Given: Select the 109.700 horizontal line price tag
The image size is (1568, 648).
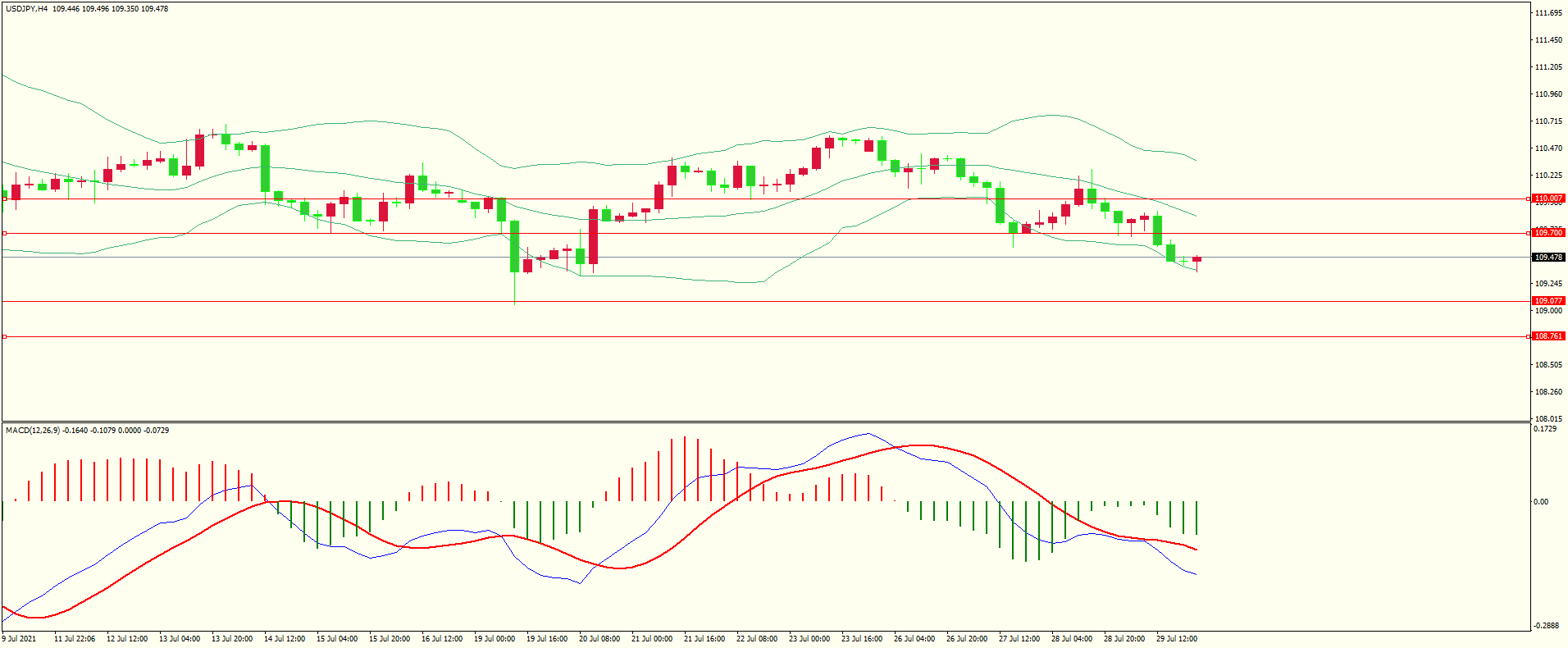Looking at the screenshot, I should point(1548,233).
